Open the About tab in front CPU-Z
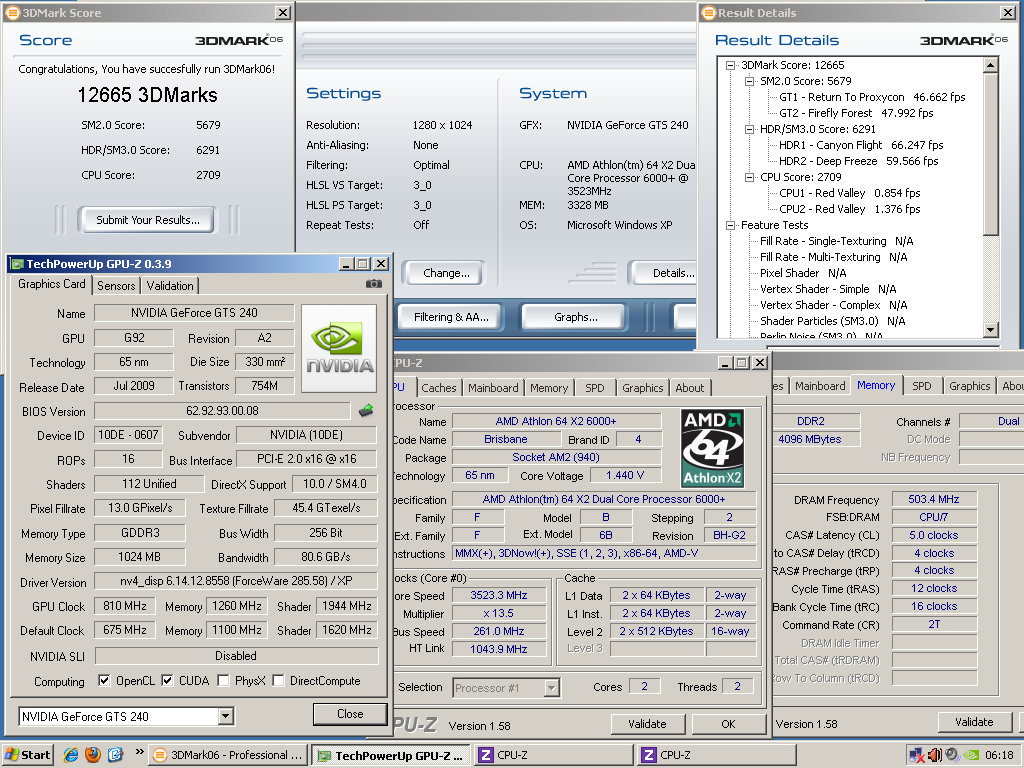Image resolution: width=1024 pixels, height=768 pixels. click(690, 388)
